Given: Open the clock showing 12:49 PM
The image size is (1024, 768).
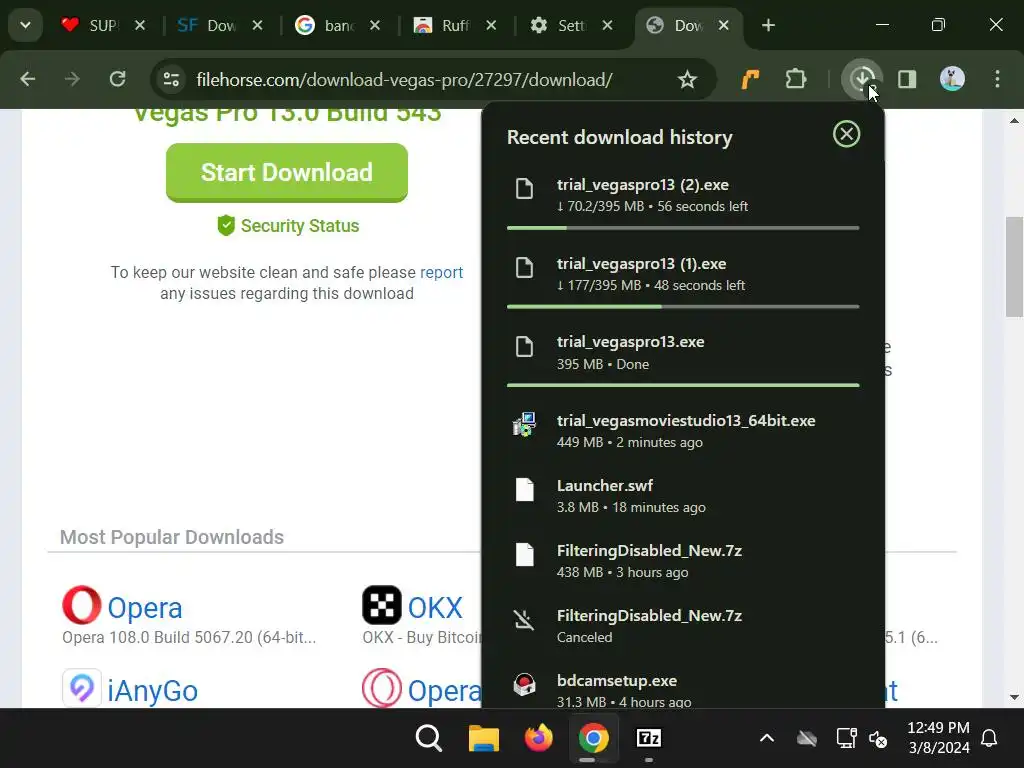Looking at the screenshot, I should pyautogui.click(x=938, y=737).
